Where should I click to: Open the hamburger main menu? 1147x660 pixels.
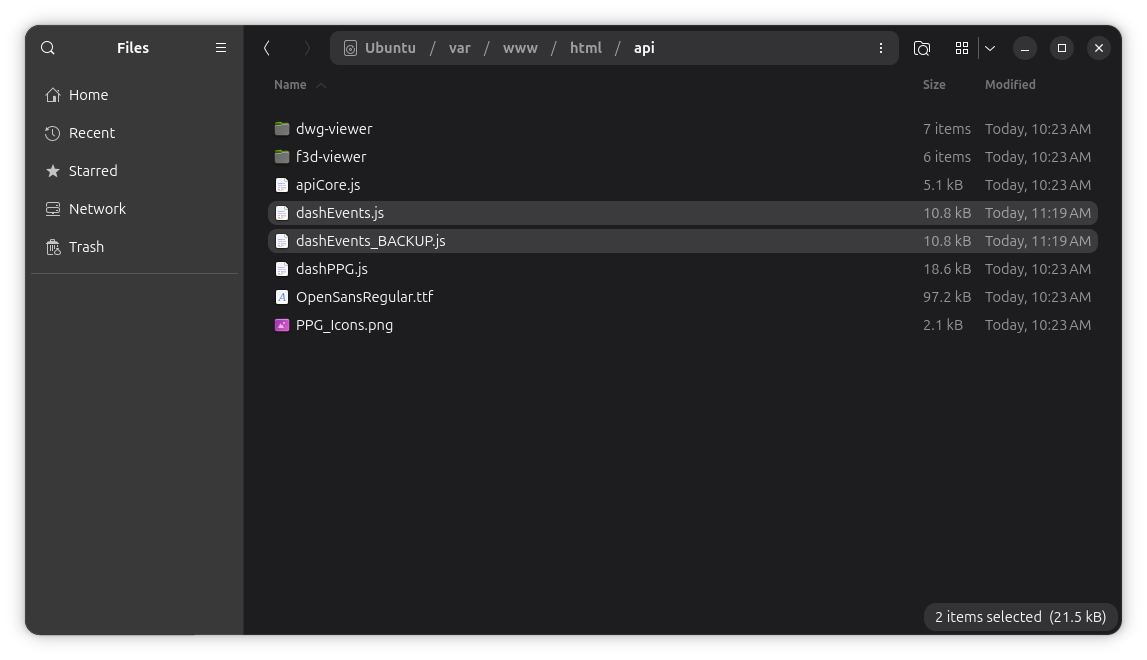point(221,48)
